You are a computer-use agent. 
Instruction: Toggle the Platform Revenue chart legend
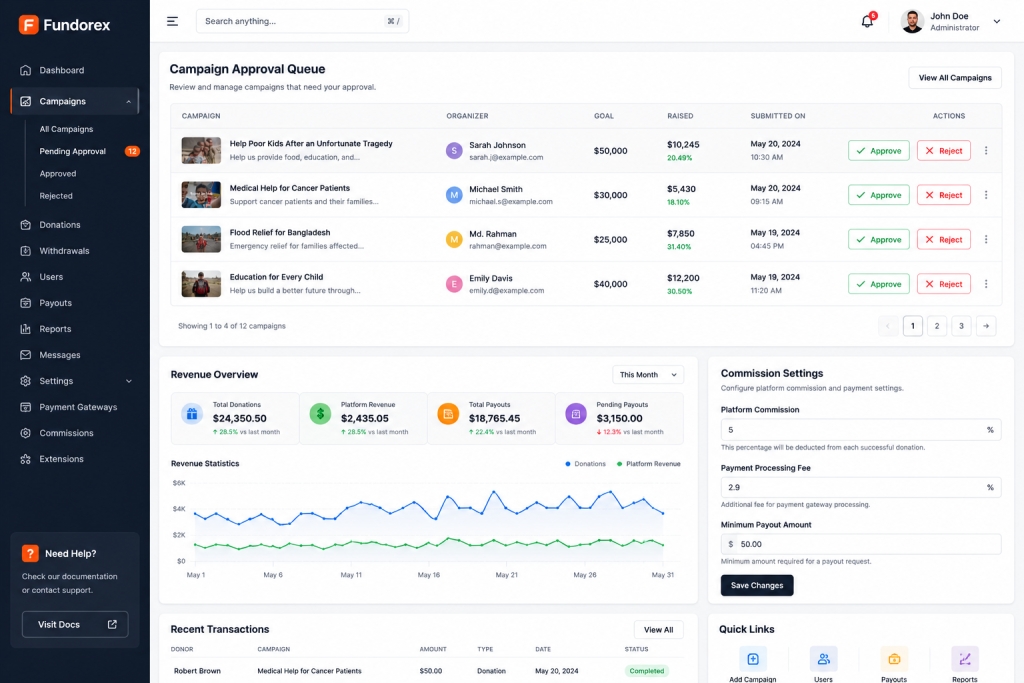pos(648,464)
